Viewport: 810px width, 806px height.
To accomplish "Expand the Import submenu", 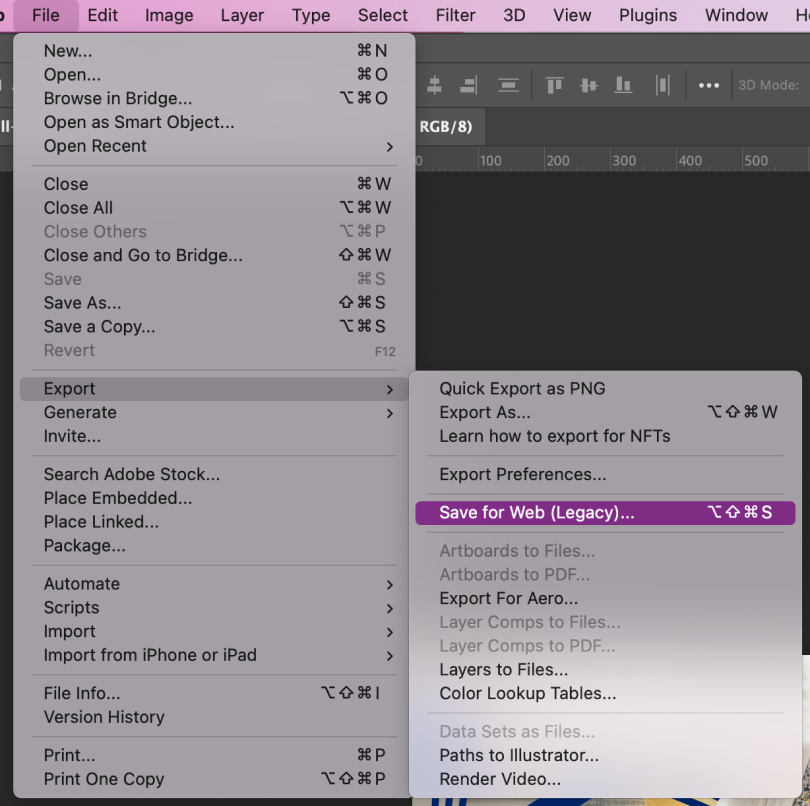I will 214,631.
